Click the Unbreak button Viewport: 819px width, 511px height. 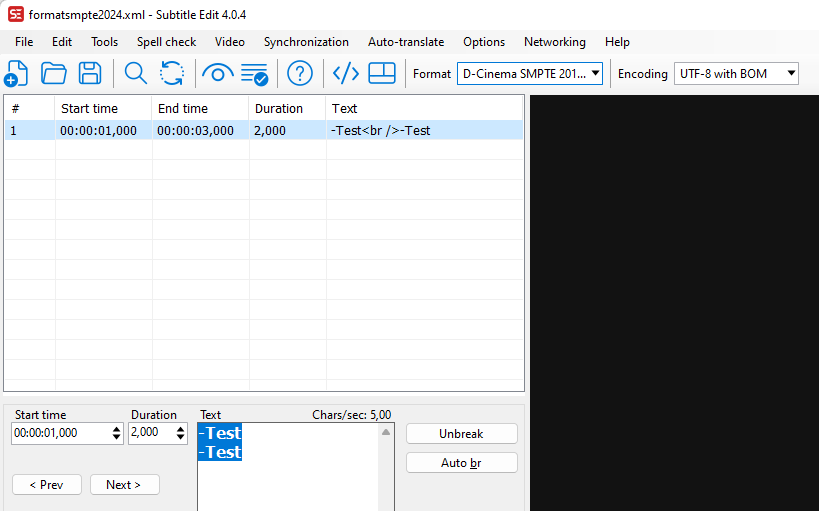click(461, 434)
